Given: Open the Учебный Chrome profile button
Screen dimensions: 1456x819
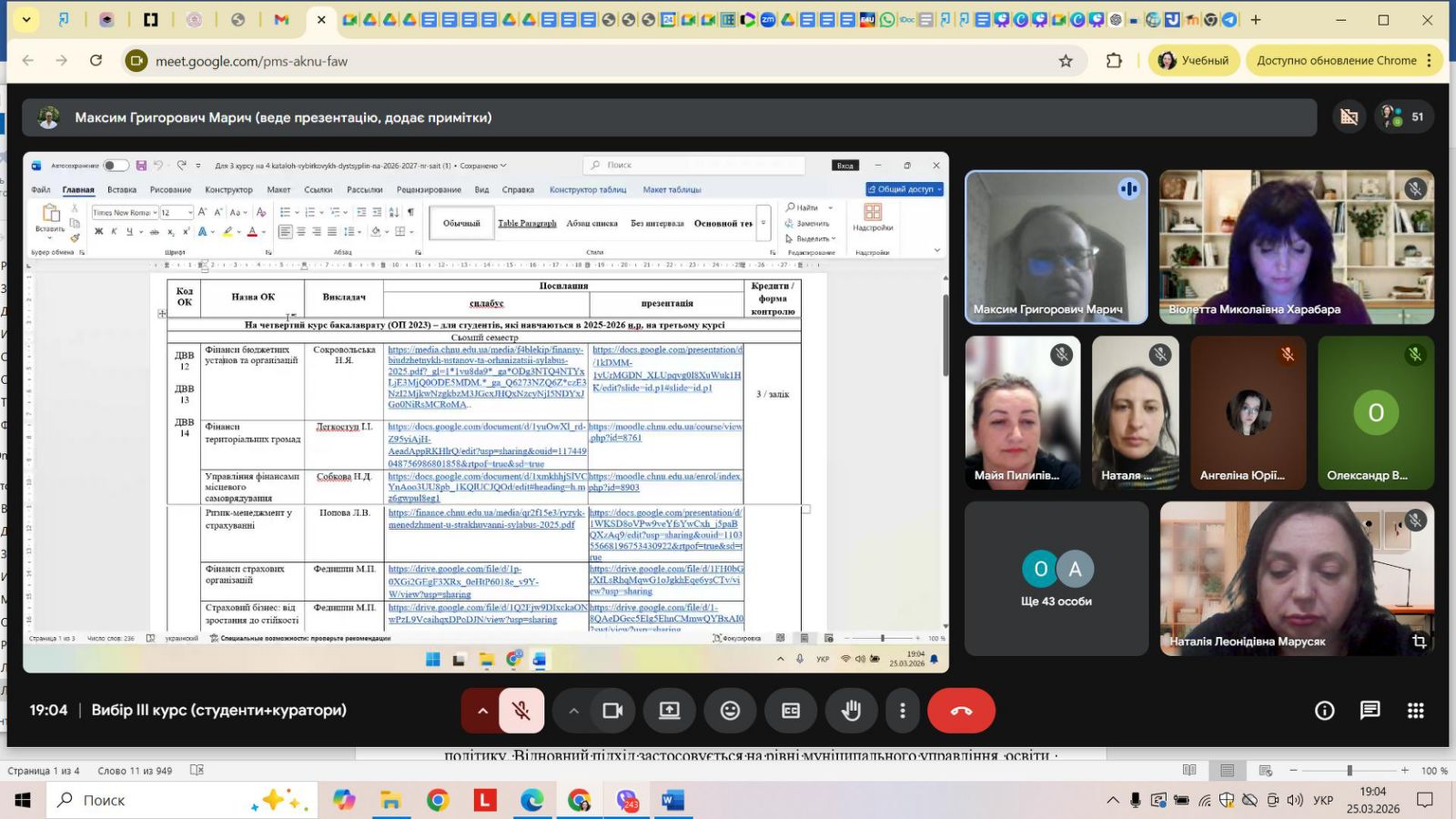Looking at the screenshot, I should pyautogui.click(x=1193, y=61).
